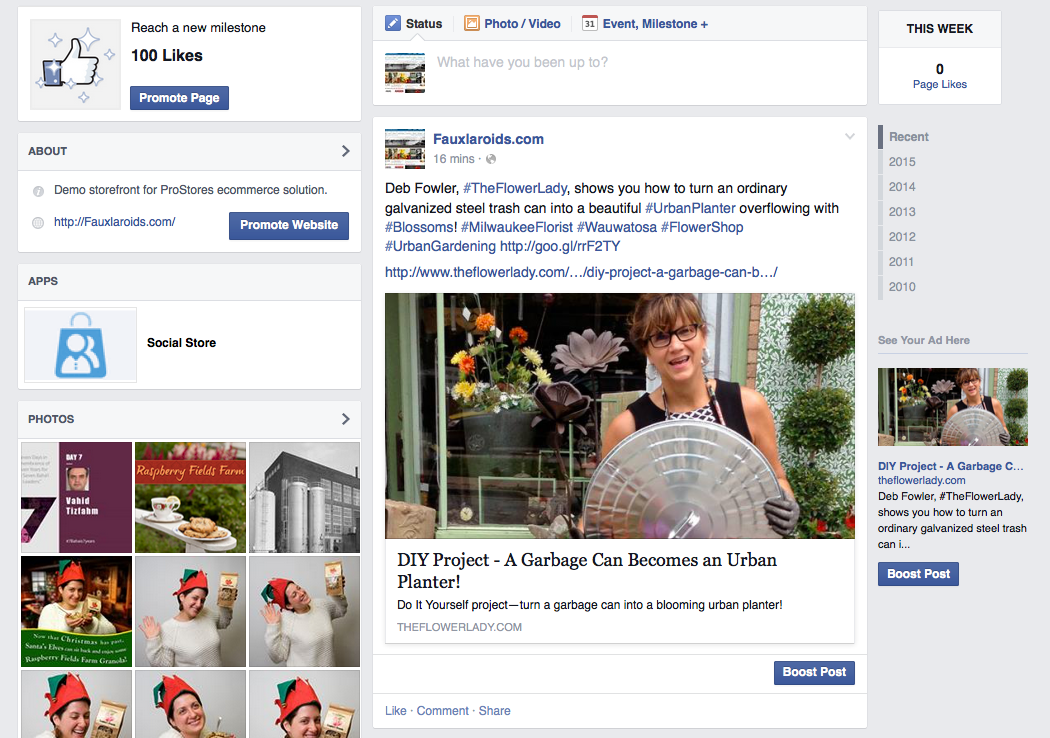Click the PHOTOS section heading

pos(51,419)
